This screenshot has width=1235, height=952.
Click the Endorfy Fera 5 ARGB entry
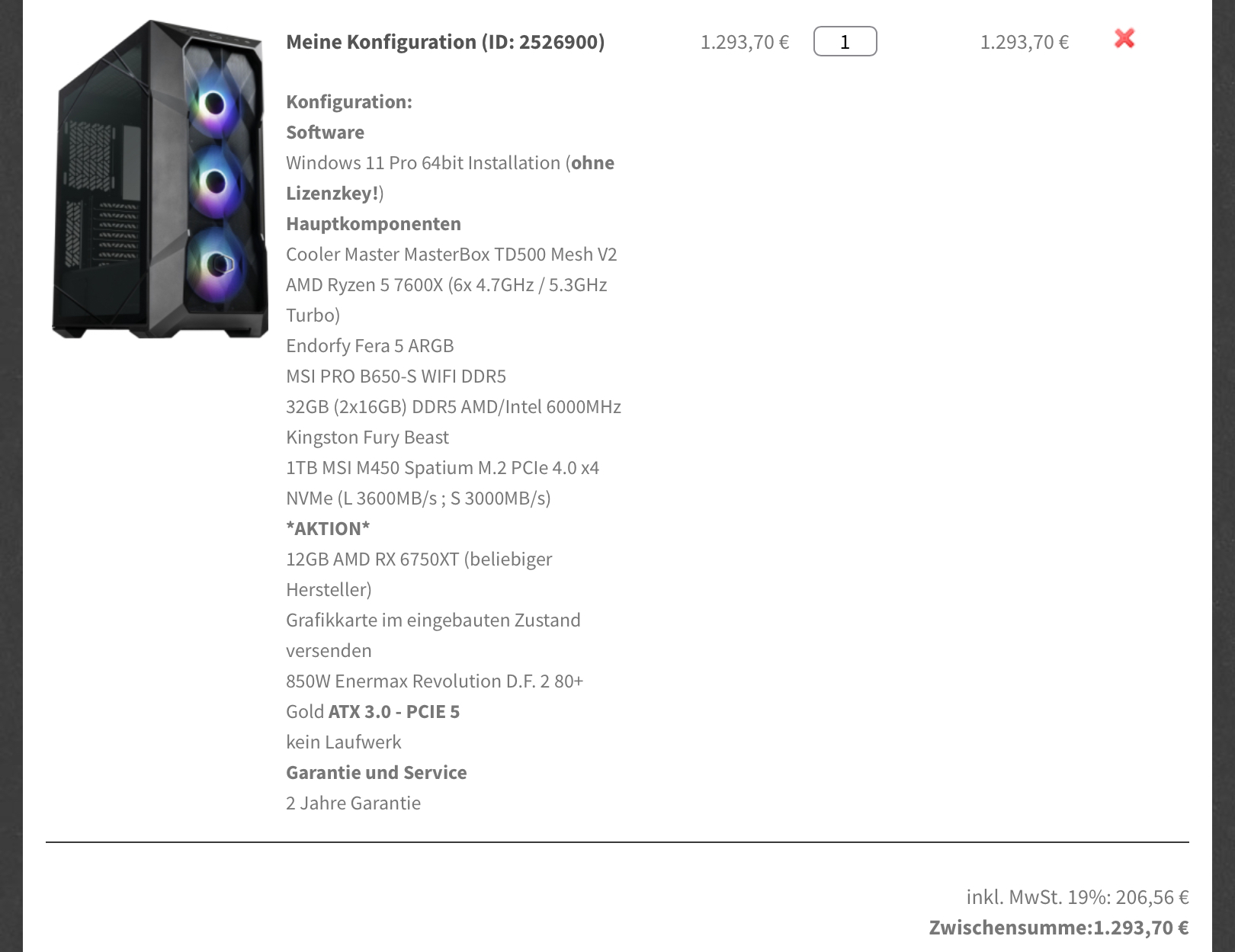pyautogui.click(x=370, y=346)
